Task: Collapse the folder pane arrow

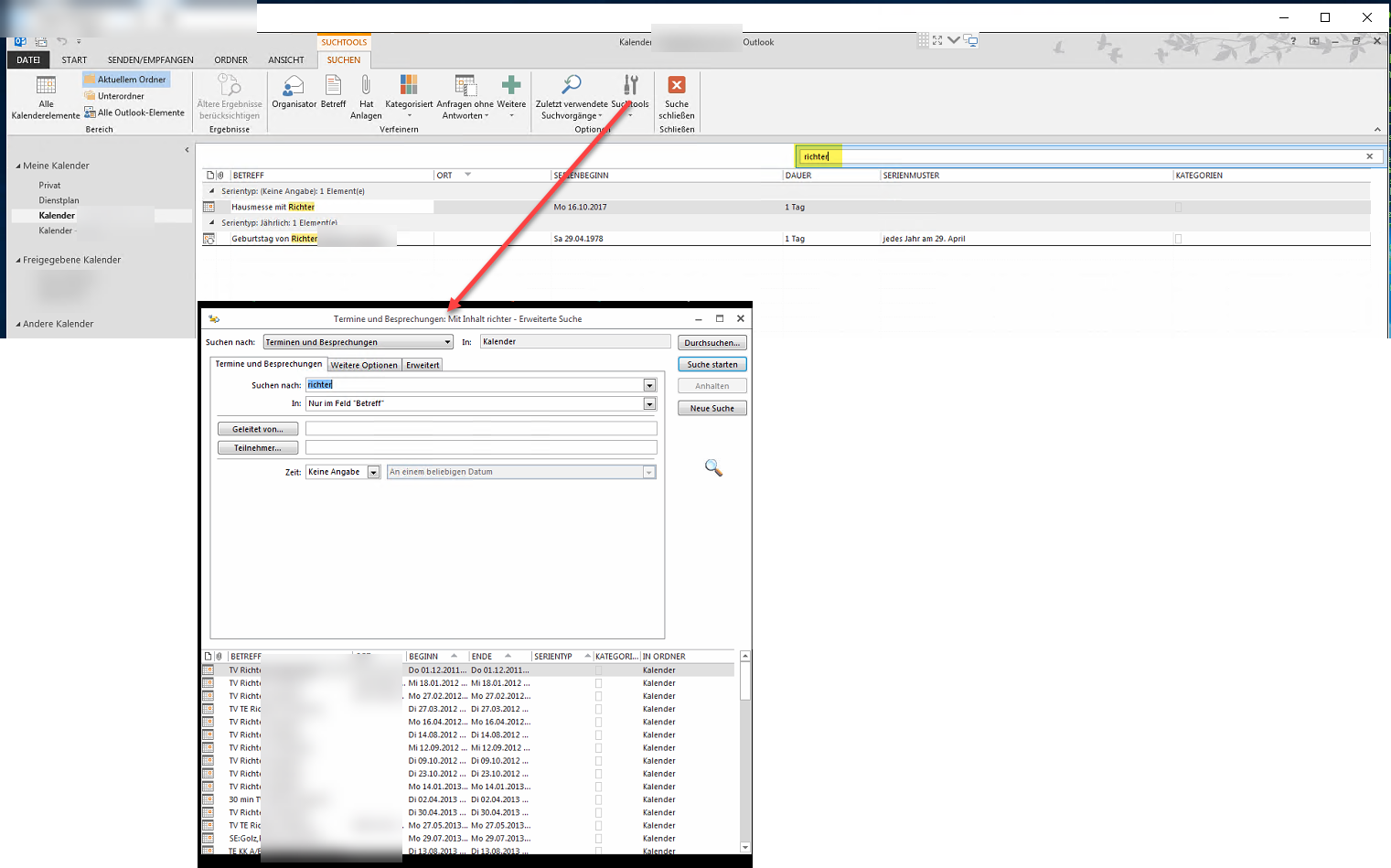Action: pyautogui.click(x=187, y=150)
